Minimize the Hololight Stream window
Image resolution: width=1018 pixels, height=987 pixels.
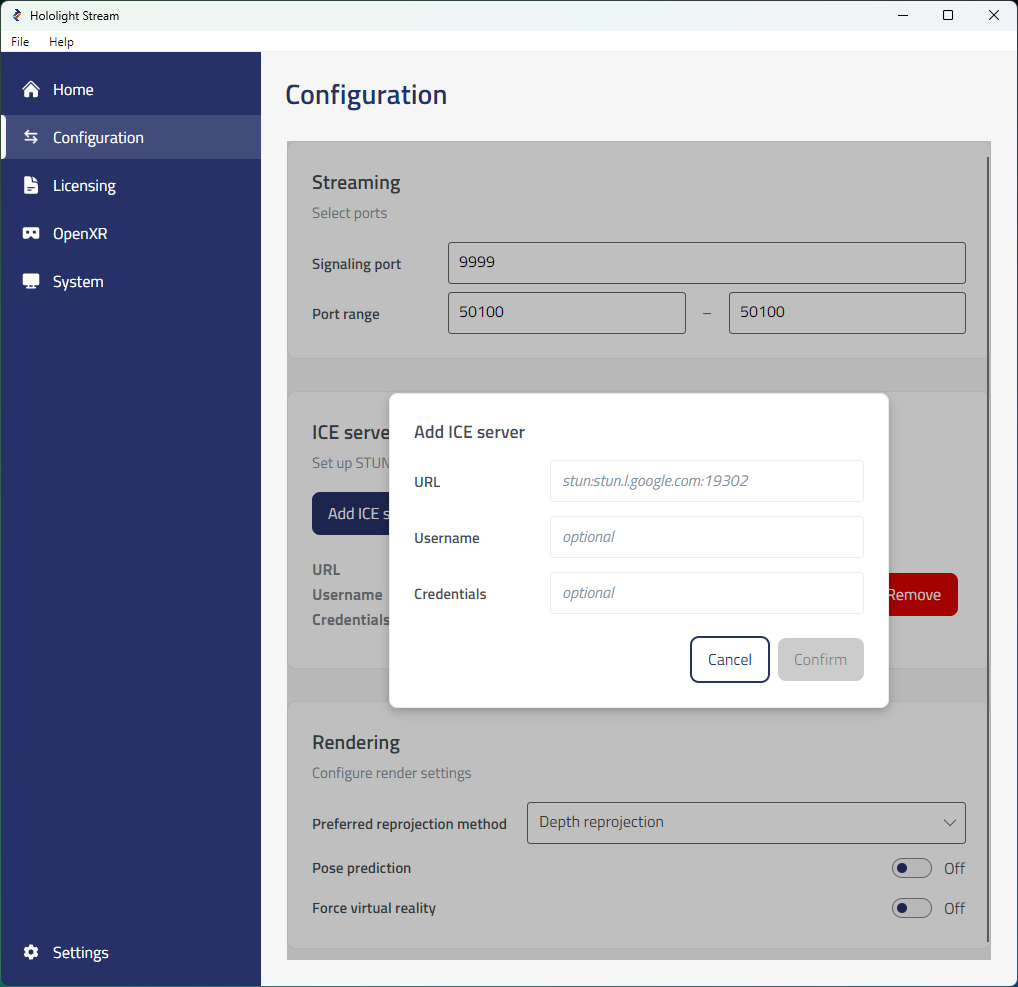[x=902, y=15]
